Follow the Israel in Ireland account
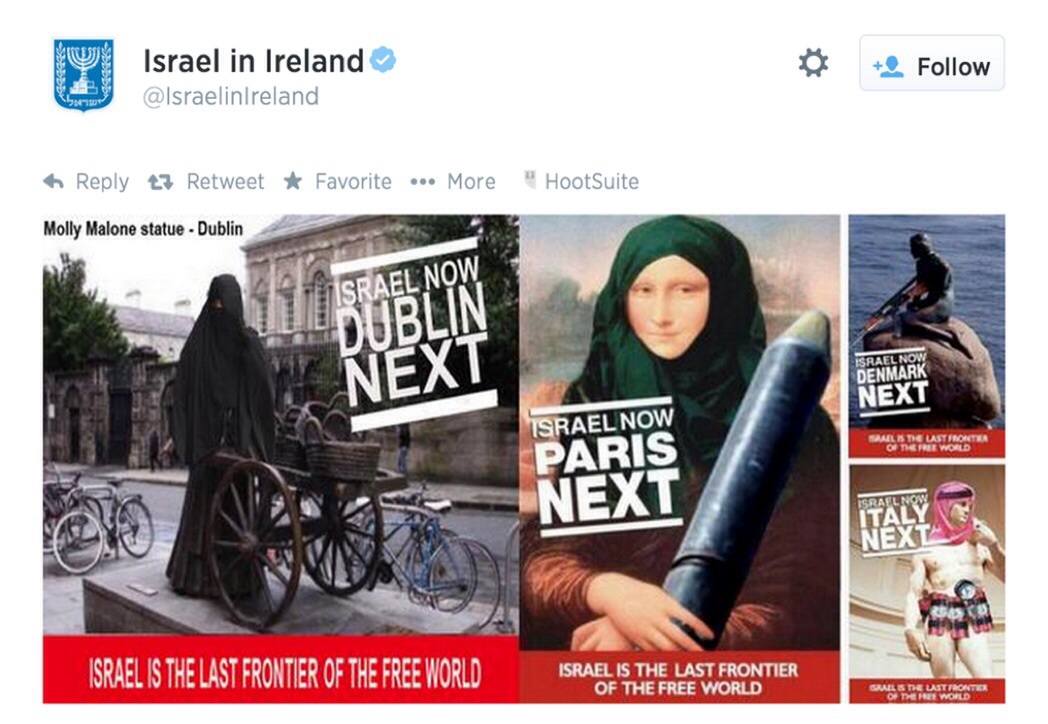 point(932,63)
